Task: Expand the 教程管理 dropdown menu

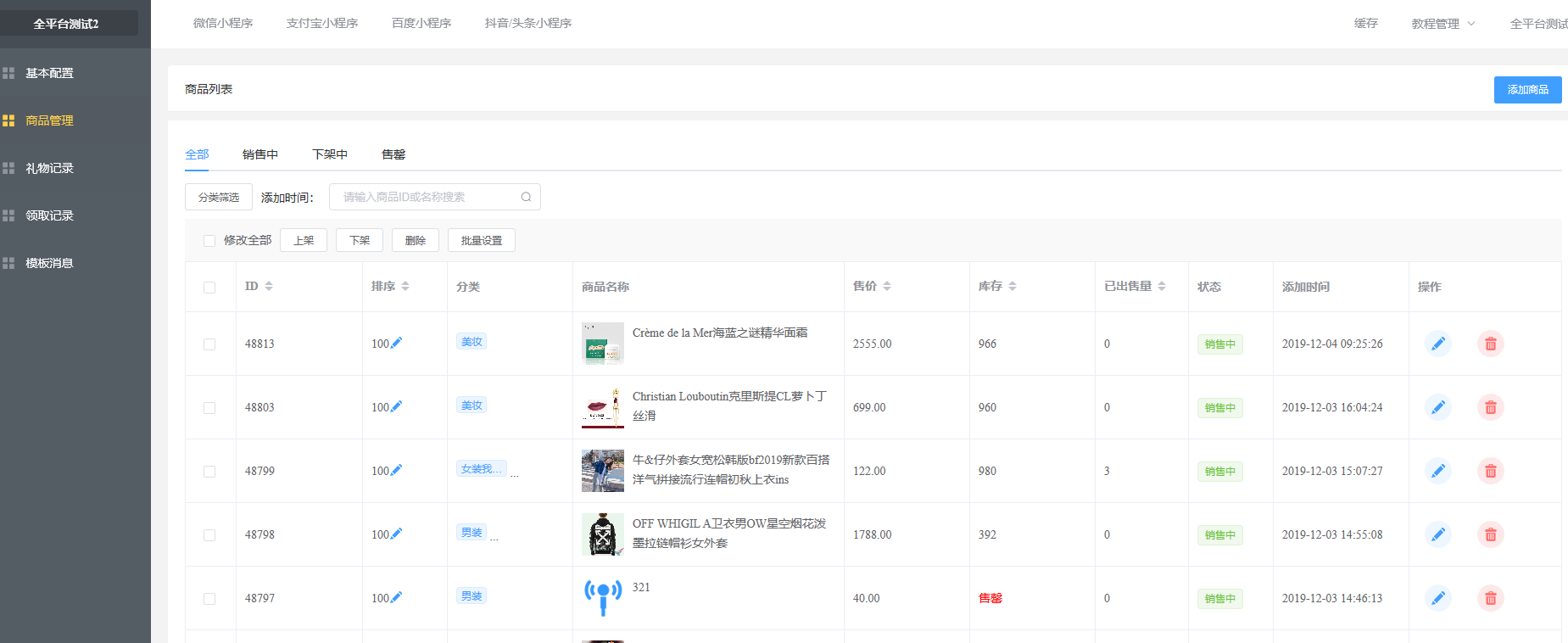Action: [x=1442, y=24]
